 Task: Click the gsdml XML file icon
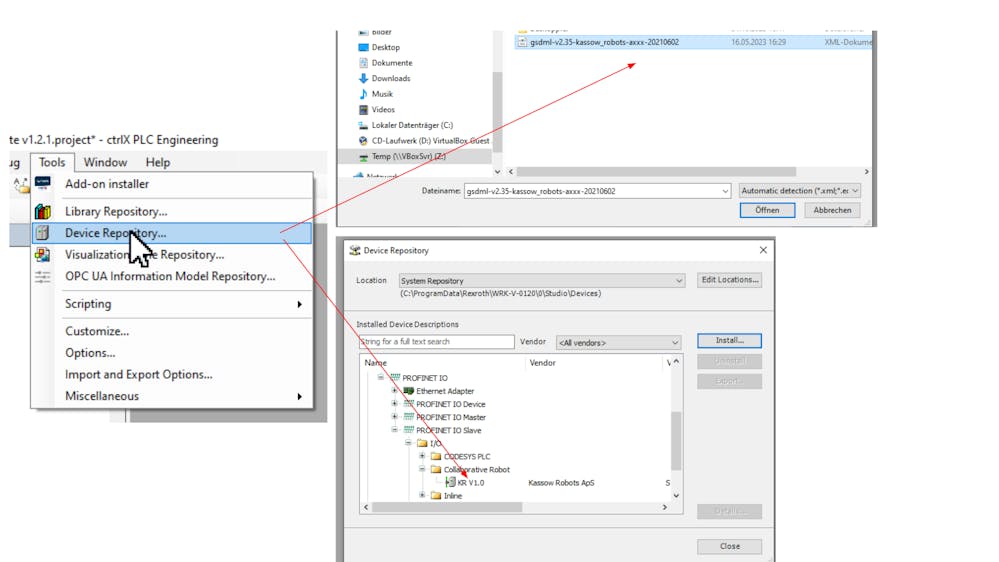click(x=522, y=42)
